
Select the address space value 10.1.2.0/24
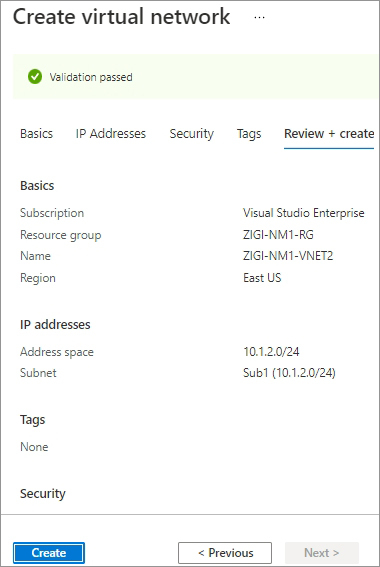pyautogui.click(x=271, y=351)
